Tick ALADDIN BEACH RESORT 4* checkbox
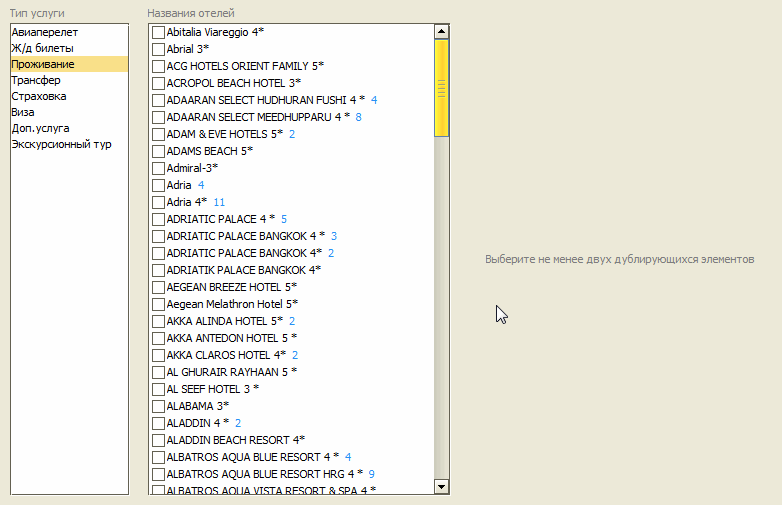This screenshot has height=505, width=782. coord(158,440)
